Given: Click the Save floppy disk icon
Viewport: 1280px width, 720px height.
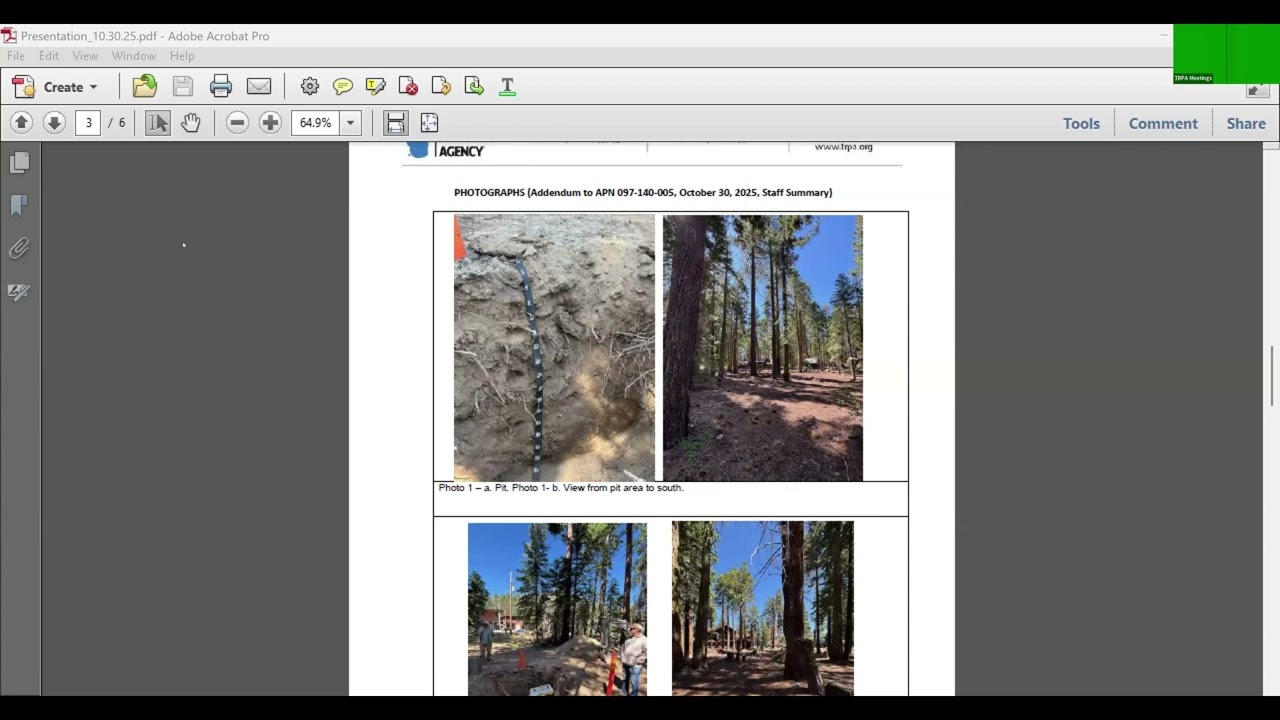Looking at the screenshot, I should click(x=183, y=86).
